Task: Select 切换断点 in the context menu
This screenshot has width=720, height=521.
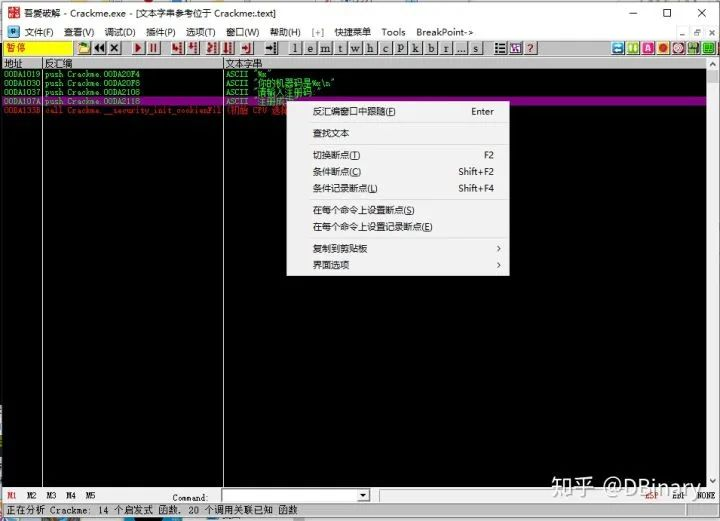Action: pyautogui.click(x=336, y=155)
